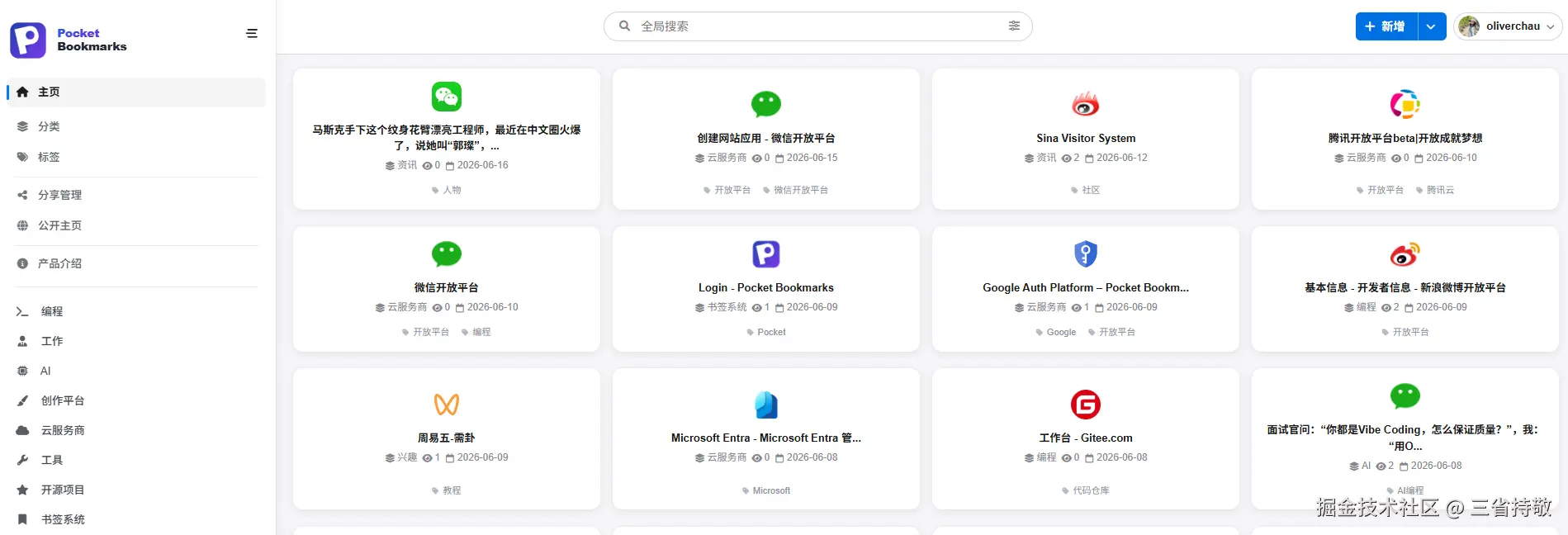The width and height of the screenshot is (1568, 535).
Task: Open the Microsoft Entra bookmark title
Action: point(766,438)
